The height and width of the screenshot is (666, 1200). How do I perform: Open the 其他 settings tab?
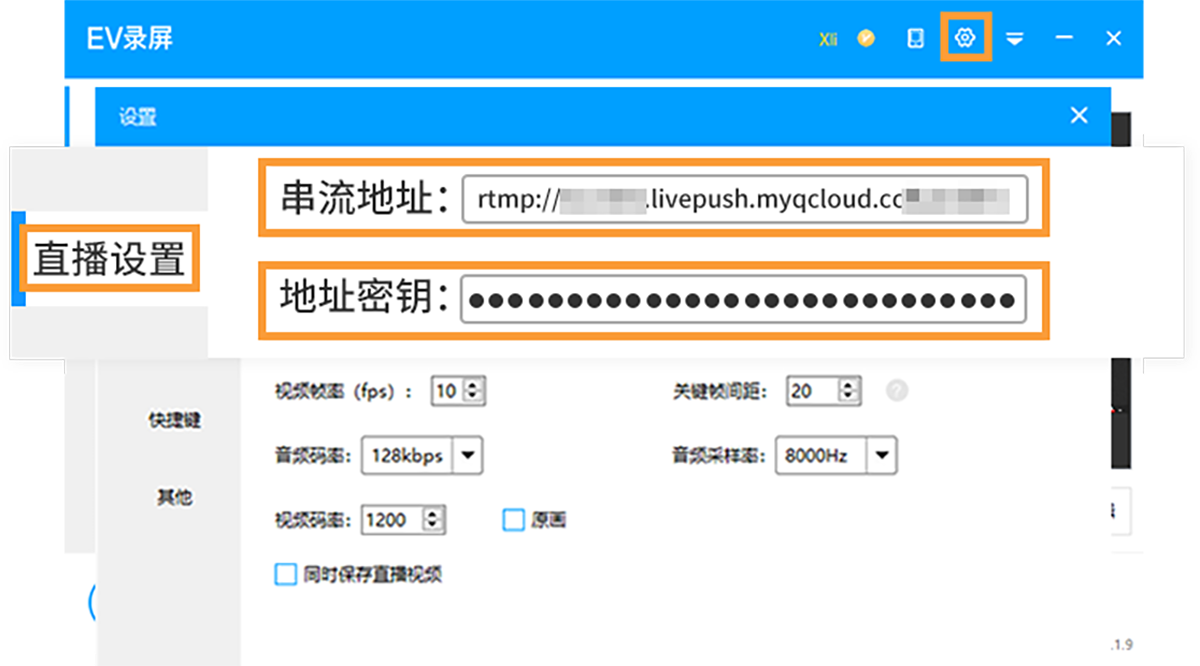coord(174,497)
